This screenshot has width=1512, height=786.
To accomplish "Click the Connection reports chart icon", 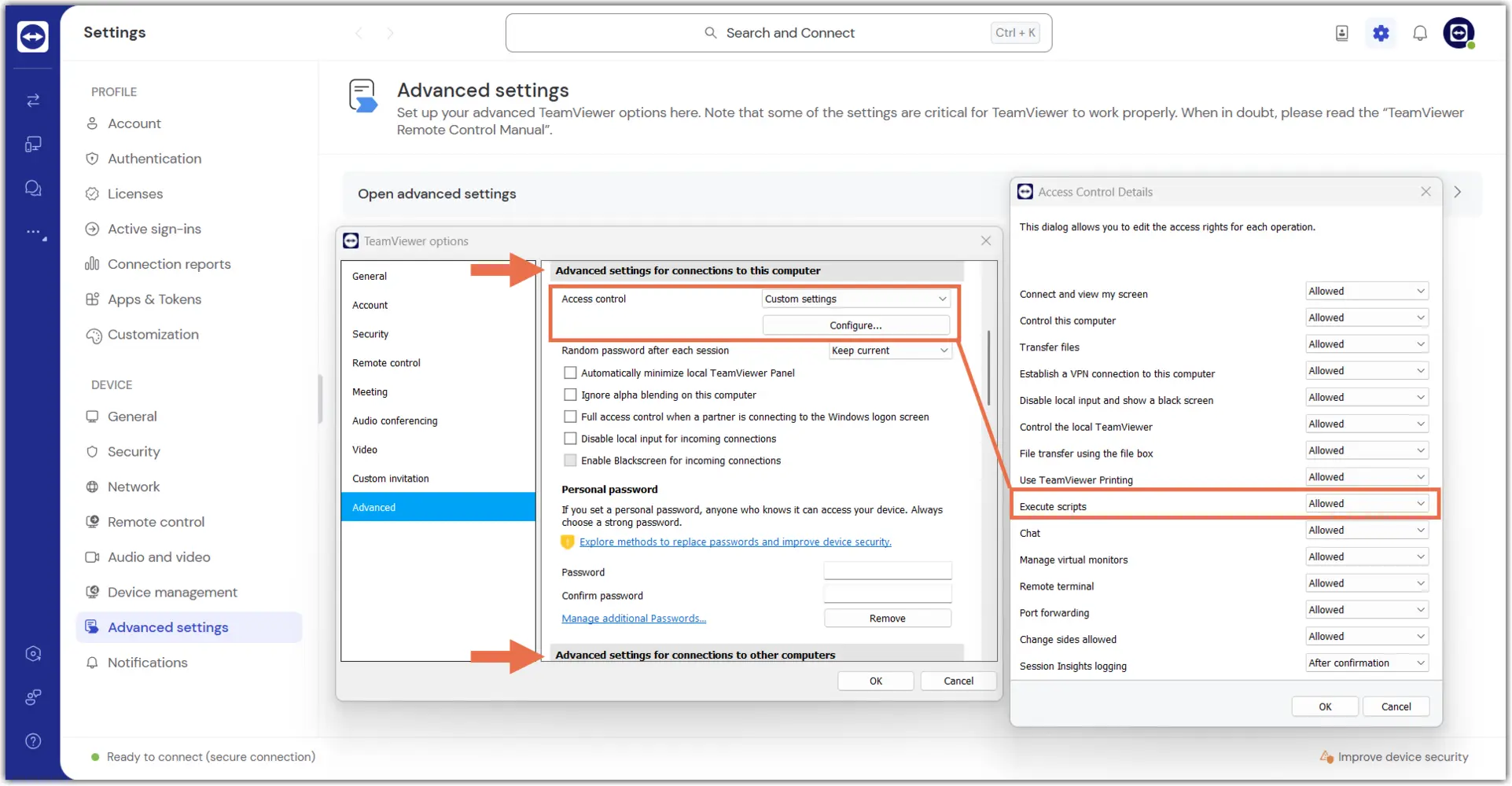I will (92, 264).
